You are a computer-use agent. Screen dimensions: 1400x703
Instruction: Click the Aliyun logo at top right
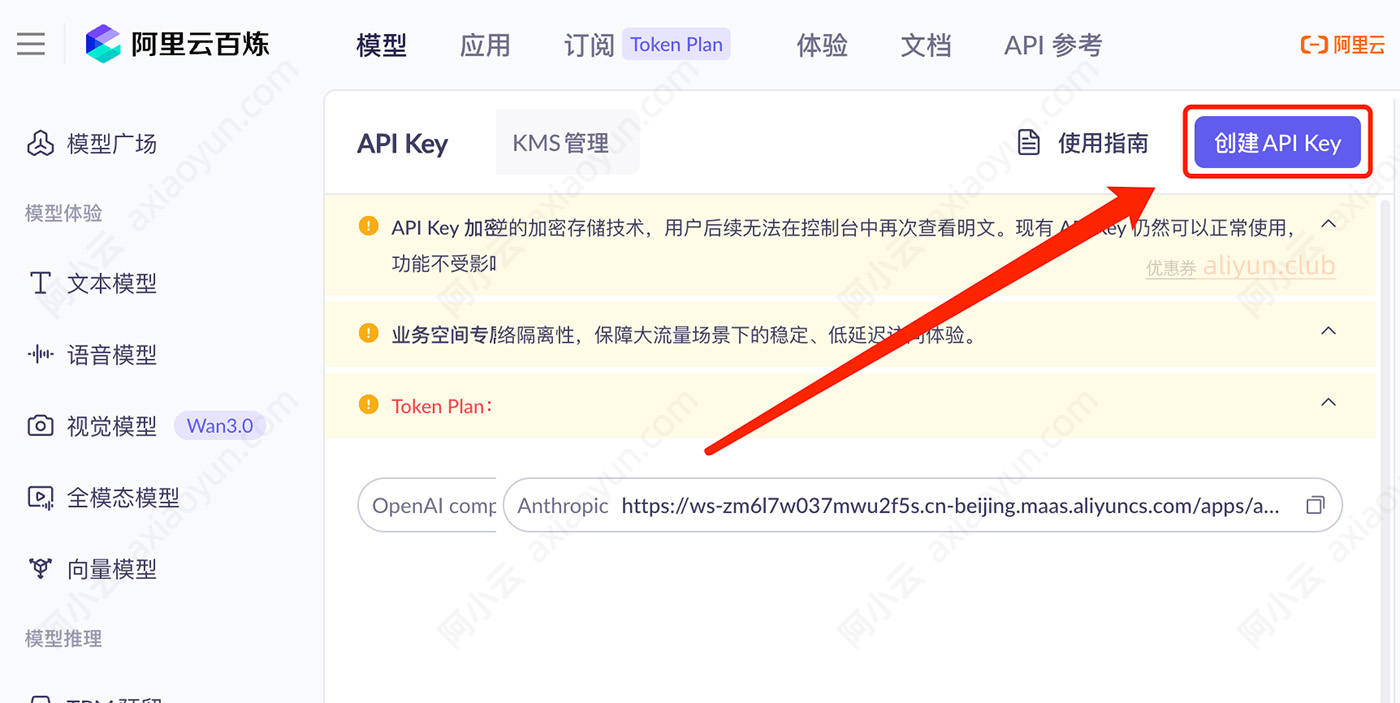[1342, 44]
